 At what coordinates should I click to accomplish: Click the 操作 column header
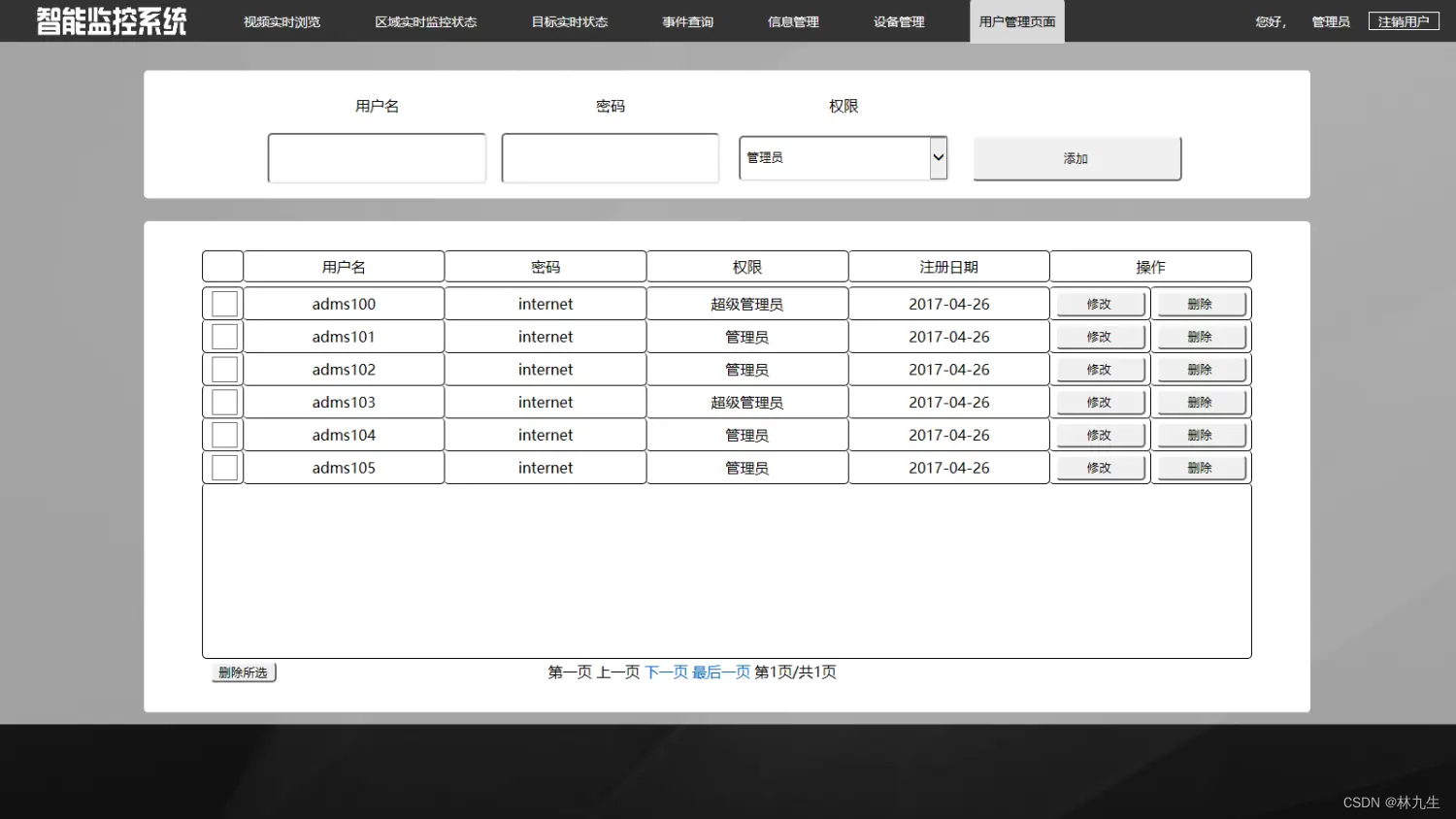(1151, 267)
